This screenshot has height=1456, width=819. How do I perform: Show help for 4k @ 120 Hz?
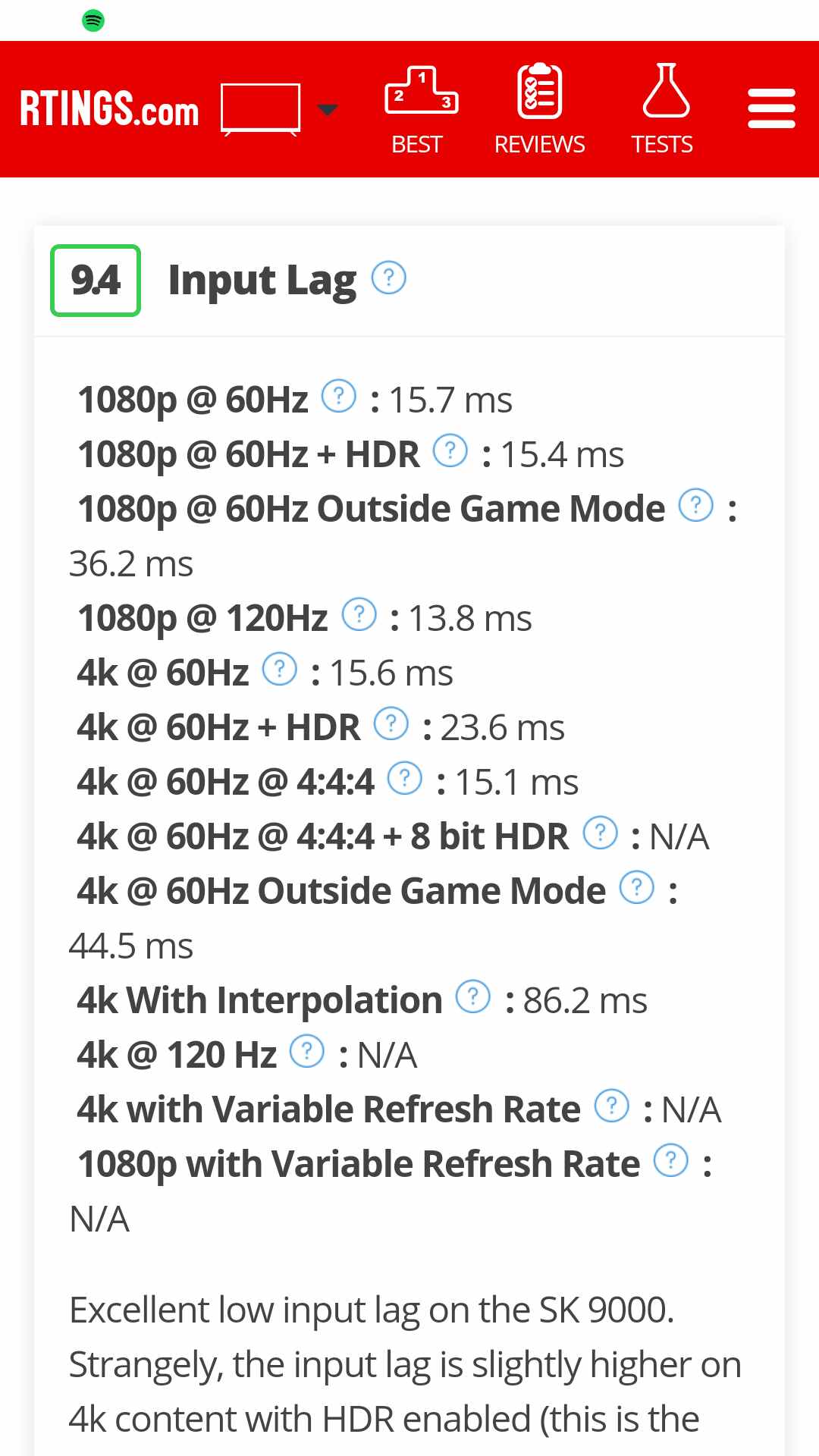[x=307, y=1052]
